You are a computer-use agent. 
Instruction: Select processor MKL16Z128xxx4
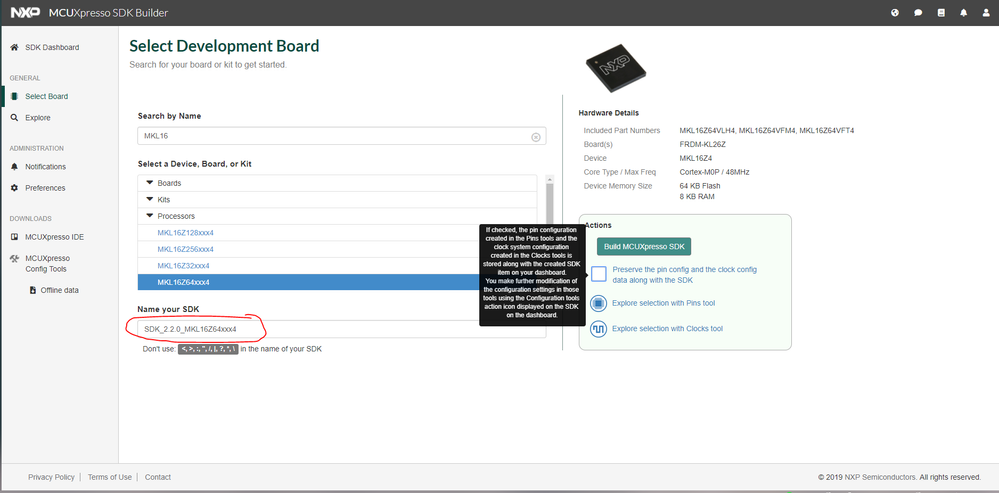pos(185,232)
